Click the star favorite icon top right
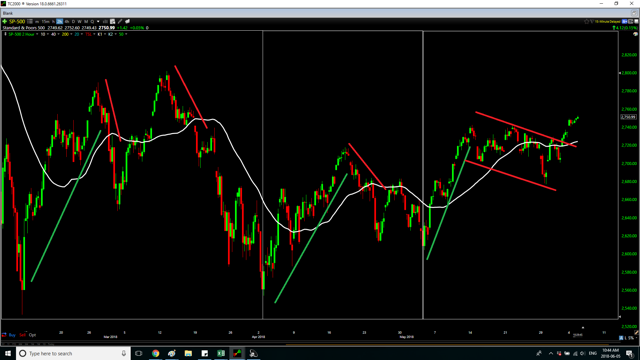 coord(587,21)
